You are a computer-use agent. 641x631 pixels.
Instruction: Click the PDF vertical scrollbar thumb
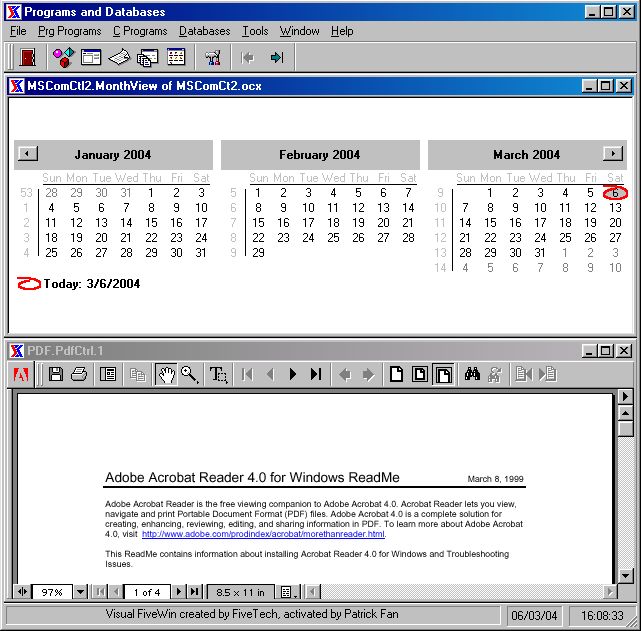tap(625, 429)
